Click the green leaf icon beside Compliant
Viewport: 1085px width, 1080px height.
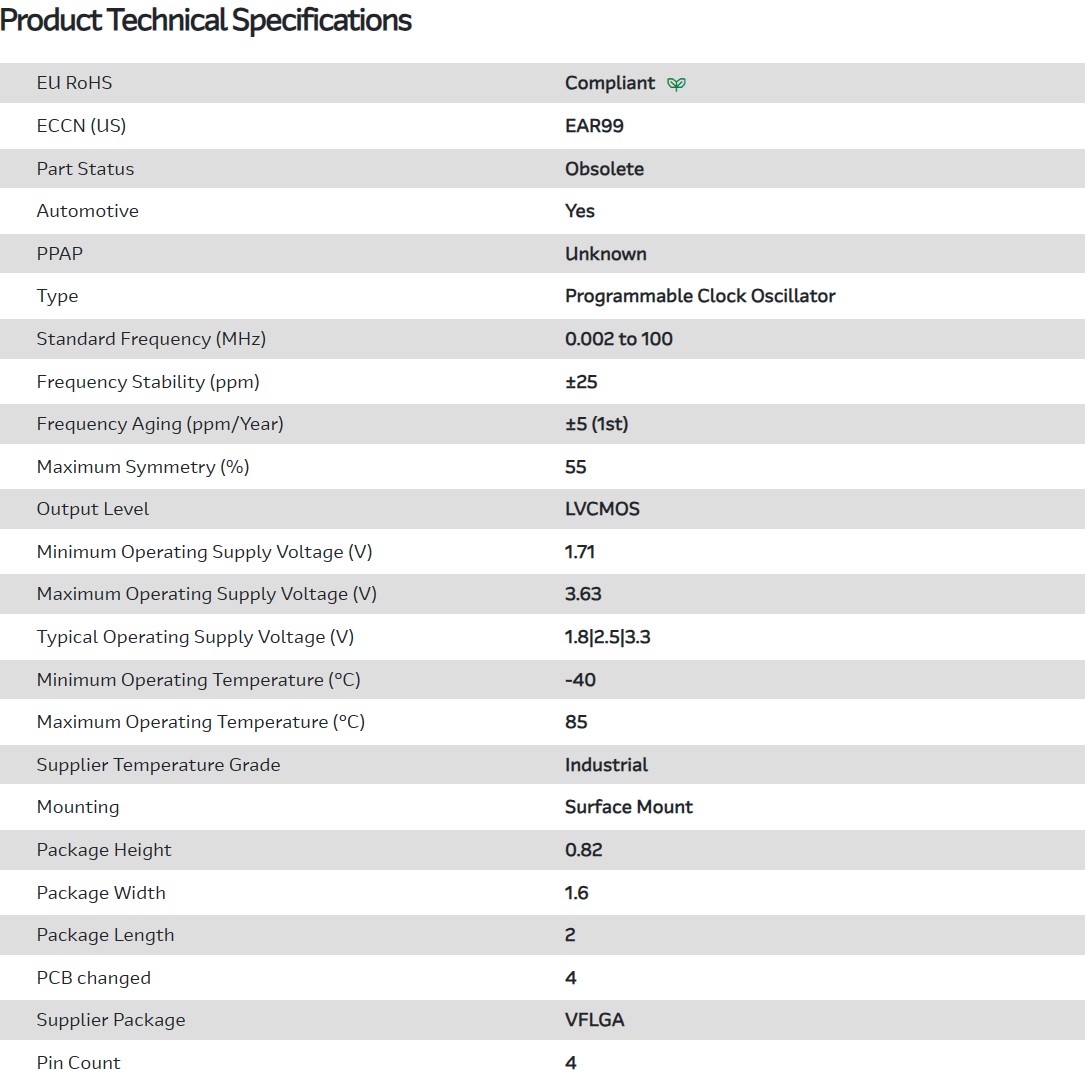[x=676, y=84]
